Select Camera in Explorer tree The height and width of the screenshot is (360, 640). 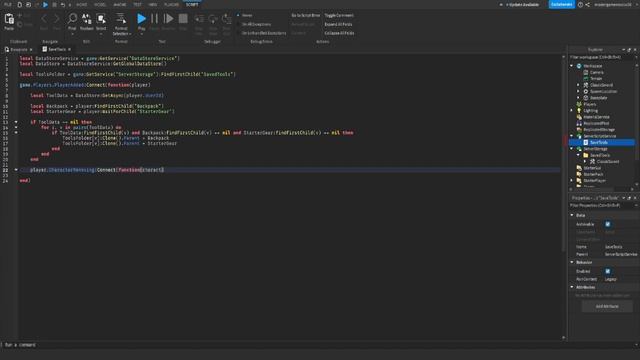pos(596,72)
